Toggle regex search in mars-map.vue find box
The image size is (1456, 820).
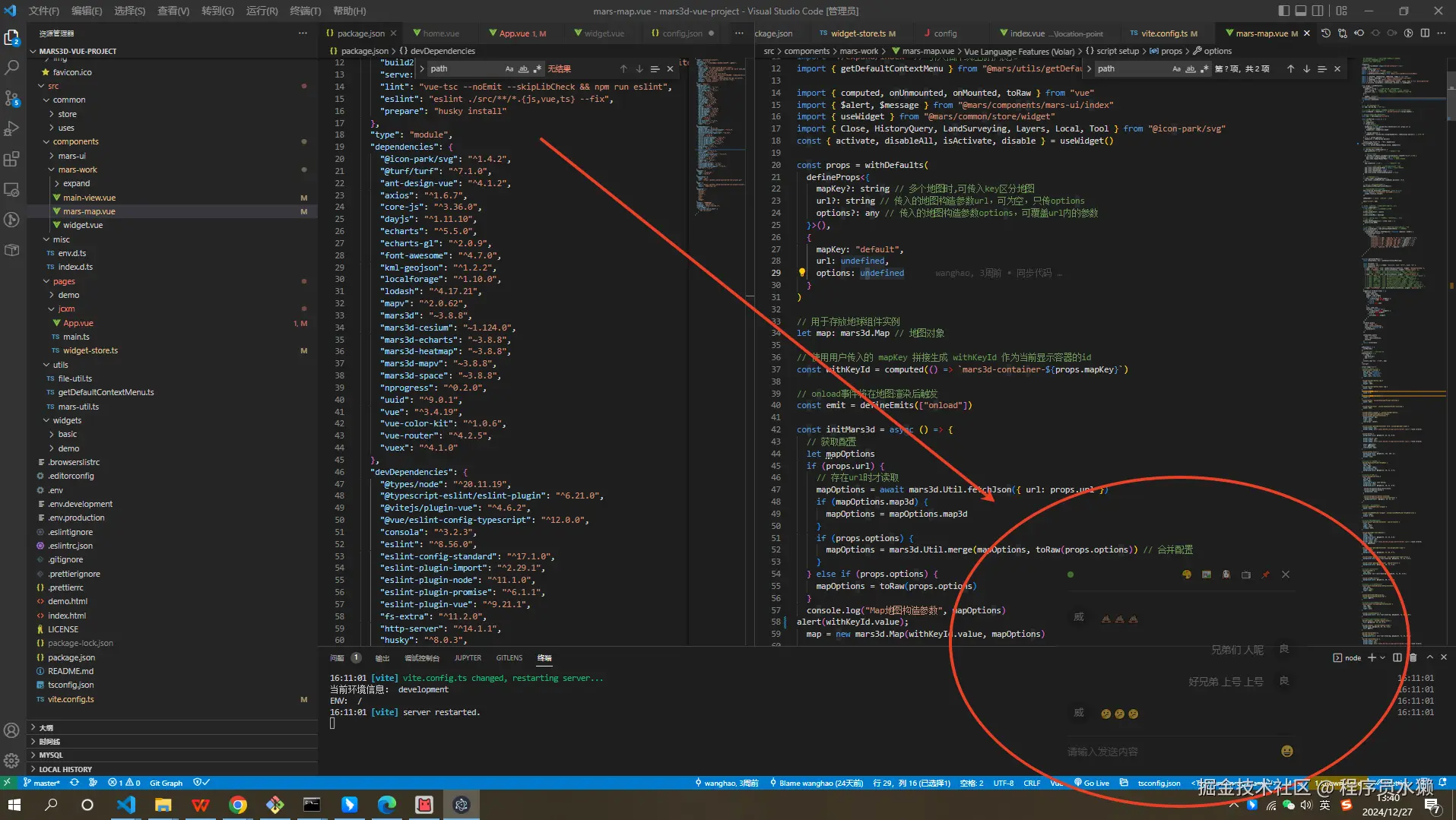pyautogui.click(x=1204, y=69)
